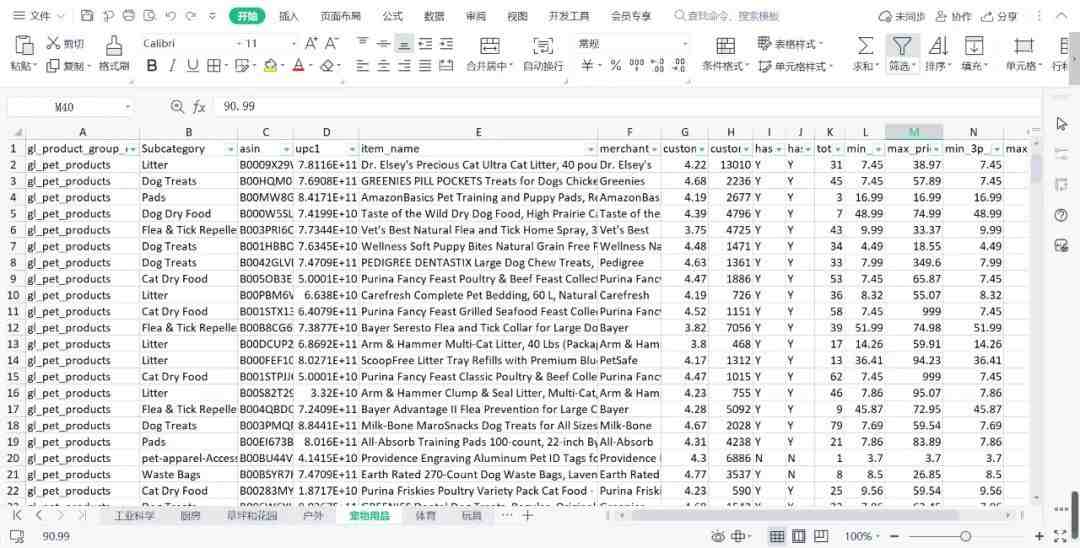The image size is (1080, 548).
Task: Click the Share (分享) button
Action: 999,16
